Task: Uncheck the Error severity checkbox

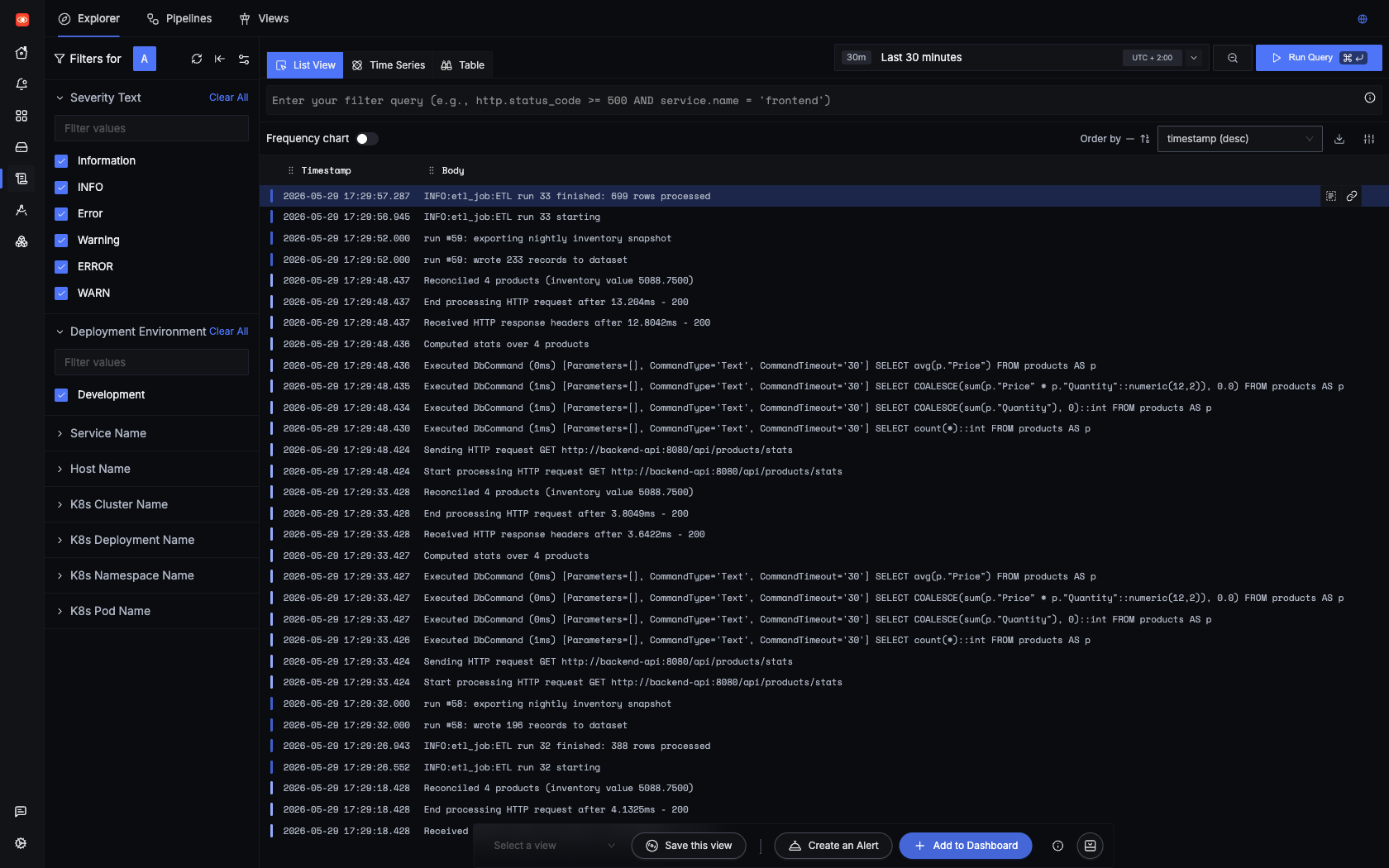Action: click(61, 214)
